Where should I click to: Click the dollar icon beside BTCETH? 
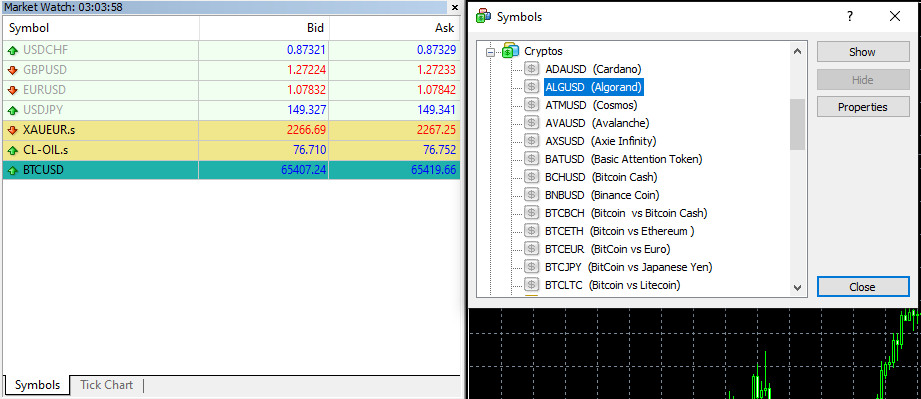531,231
